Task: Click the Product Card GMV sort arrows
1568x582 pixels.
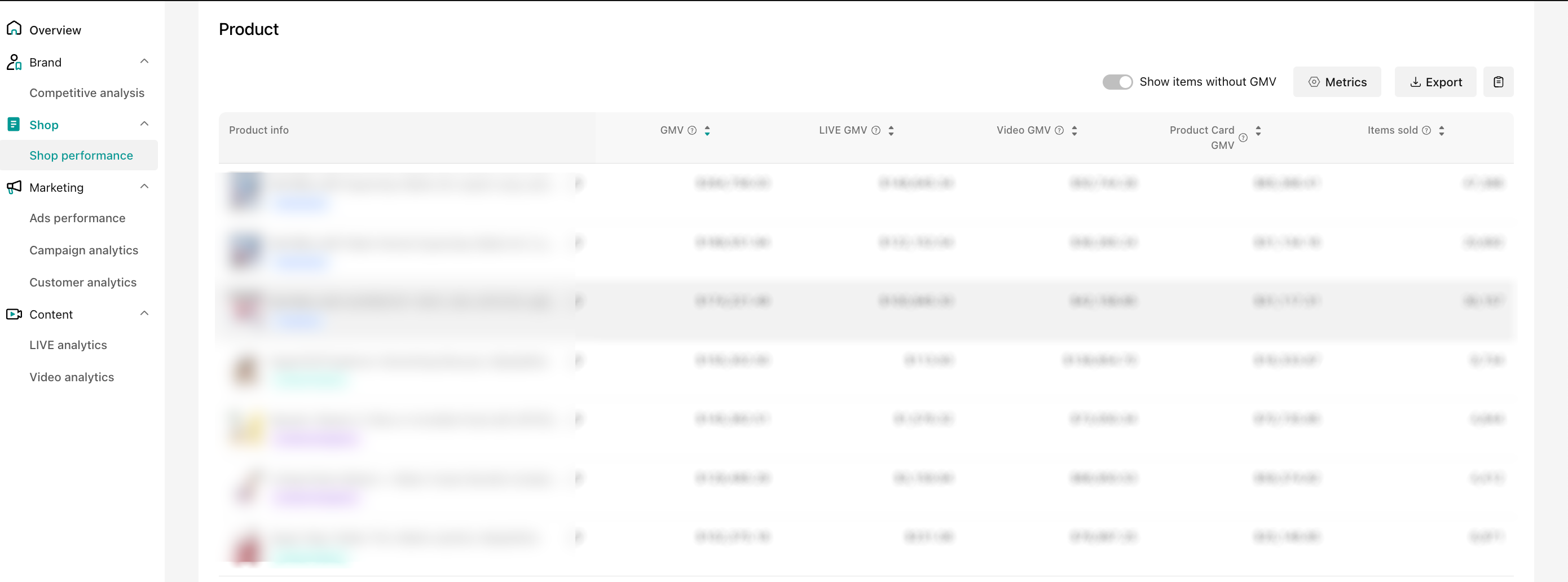Action: coord(1258,131)
